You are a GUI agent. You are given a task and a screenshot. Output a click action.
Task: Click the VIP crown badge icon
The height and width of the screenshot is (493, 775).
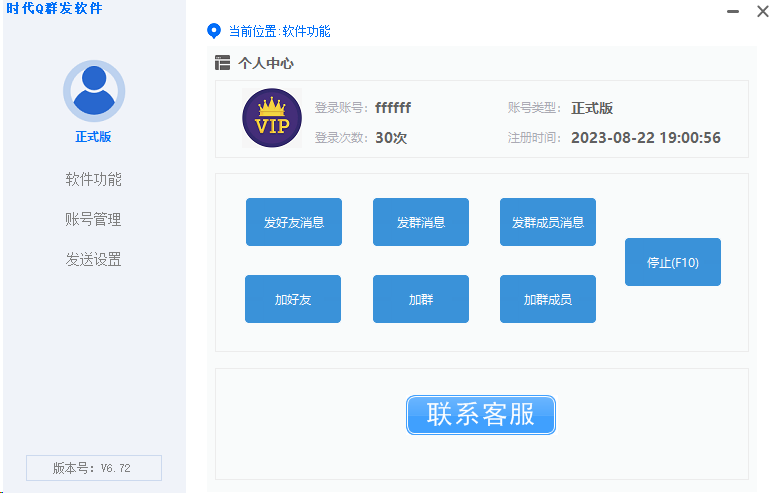pyautogui.click(x=271, y=119)
